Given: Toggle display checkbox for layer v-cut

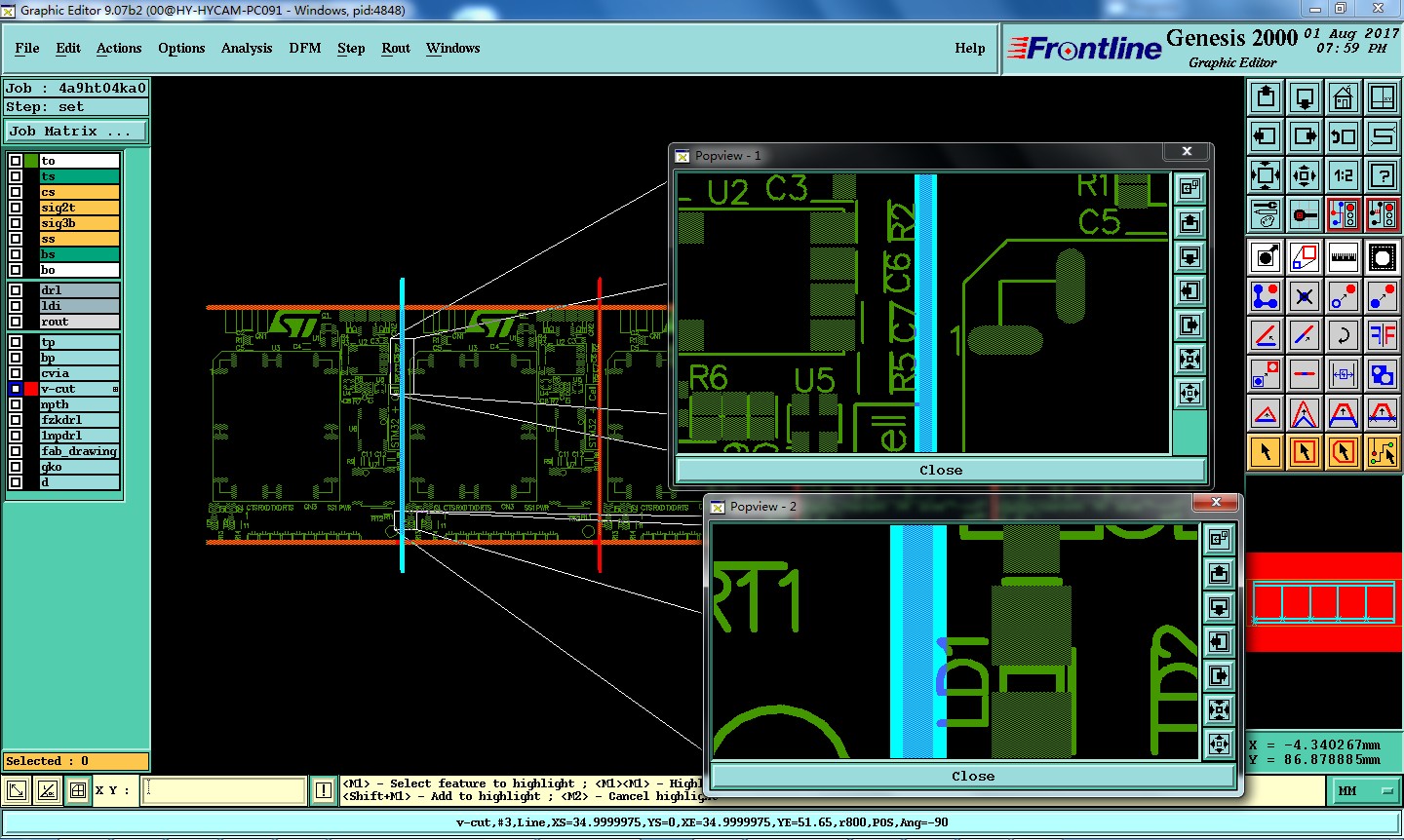Looking at the screenshot, I should point(16,389).
